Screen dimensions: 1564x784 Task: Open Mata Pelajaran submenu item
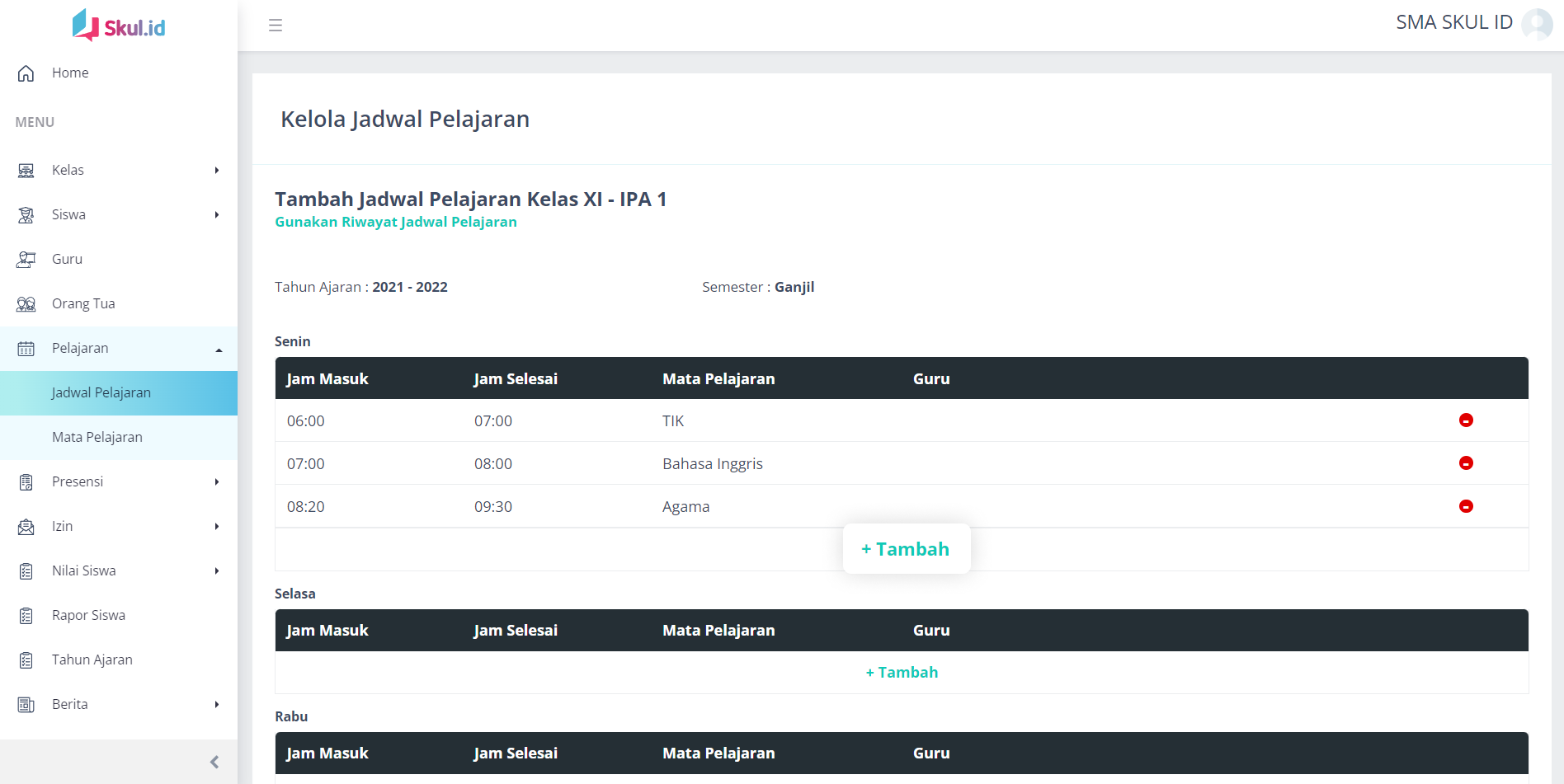pyautogui.click(x=97, y=438)
